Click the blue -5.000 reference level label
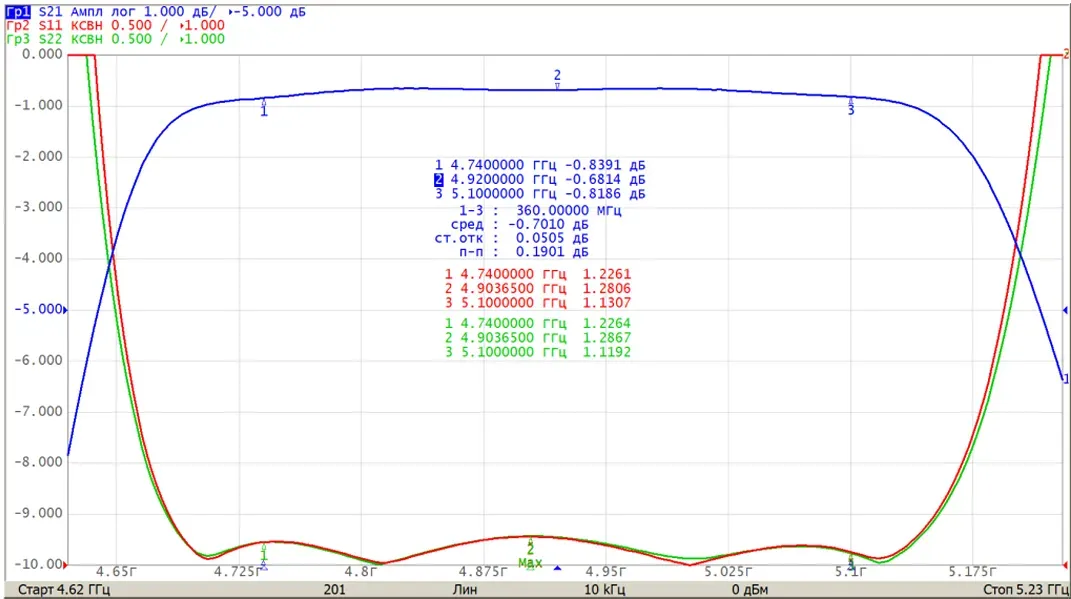 pyautogui.click(x=38, y=309)
